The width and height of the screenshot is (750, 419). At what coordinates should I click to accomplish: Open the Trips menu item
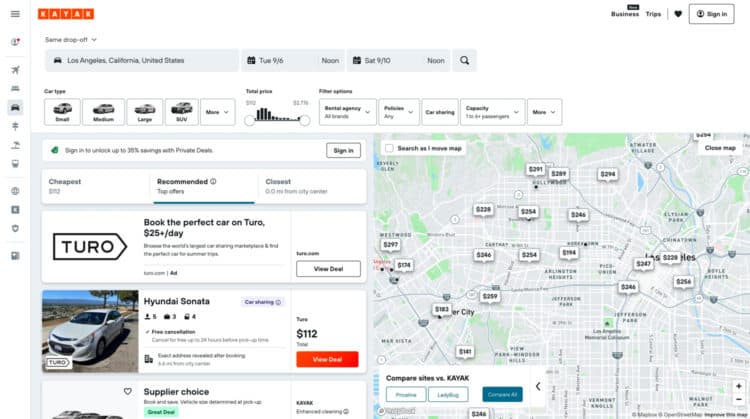tap(653, 14)
